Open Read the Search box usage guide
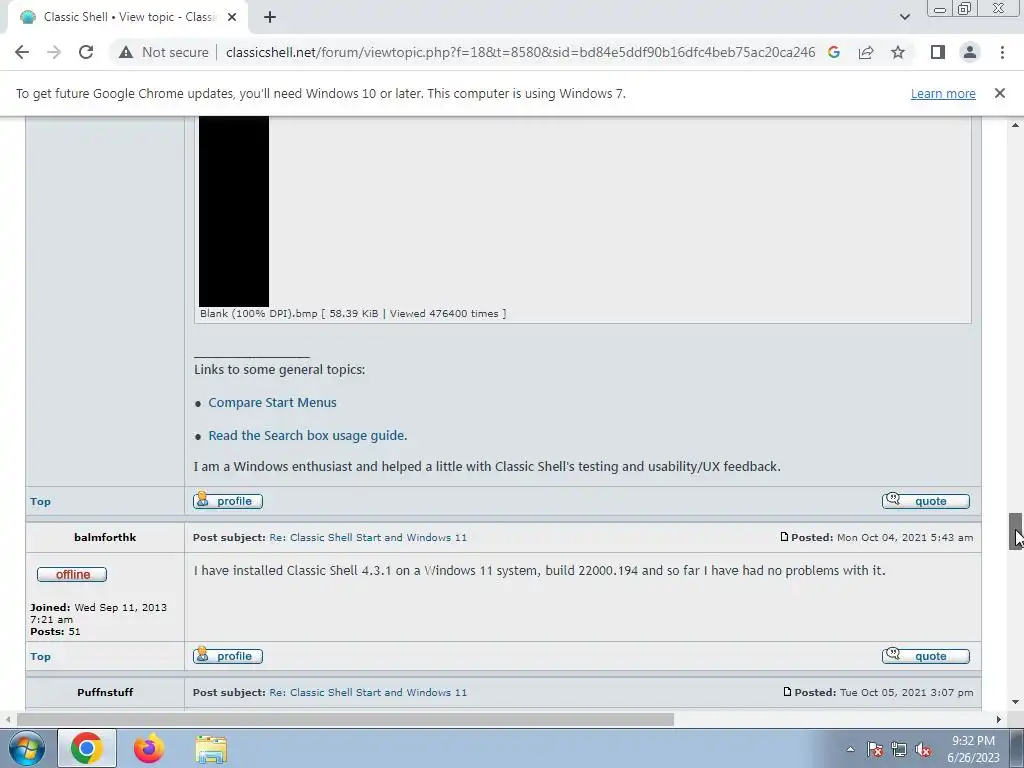The width and height of the screenshot is (1024, 768). [x=308, y=436]
